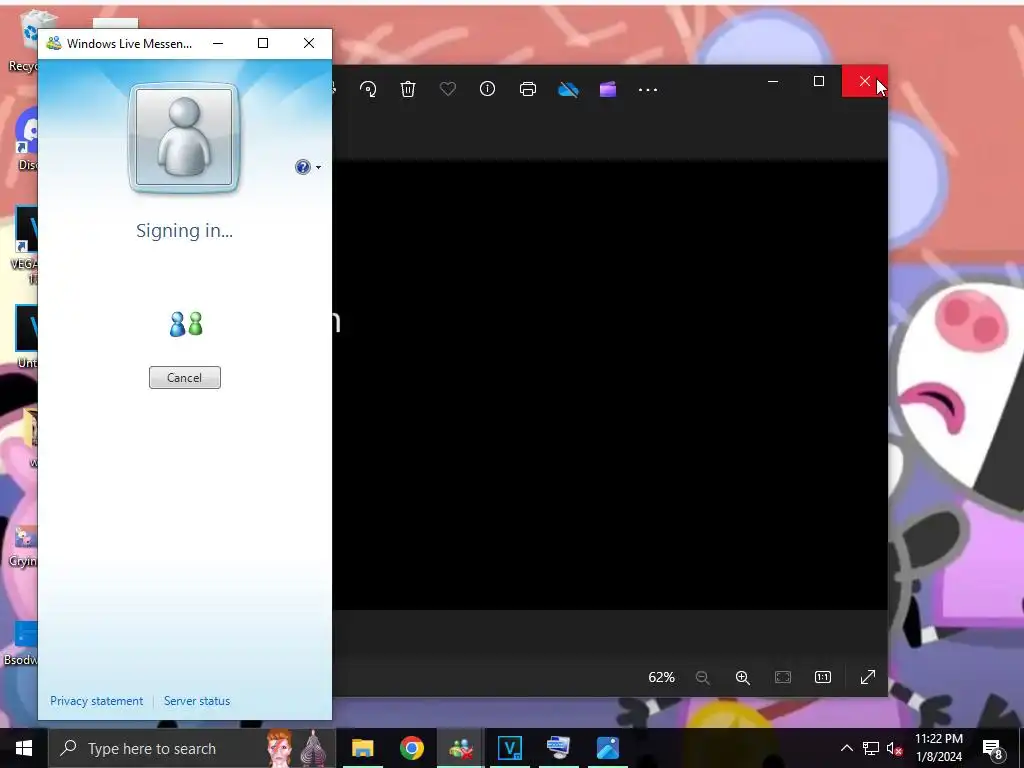Image resolution: width=1024 pixels, height=768 pixels.
Task: Open the clock showing 11:22 PM
Action: point(938,748)
